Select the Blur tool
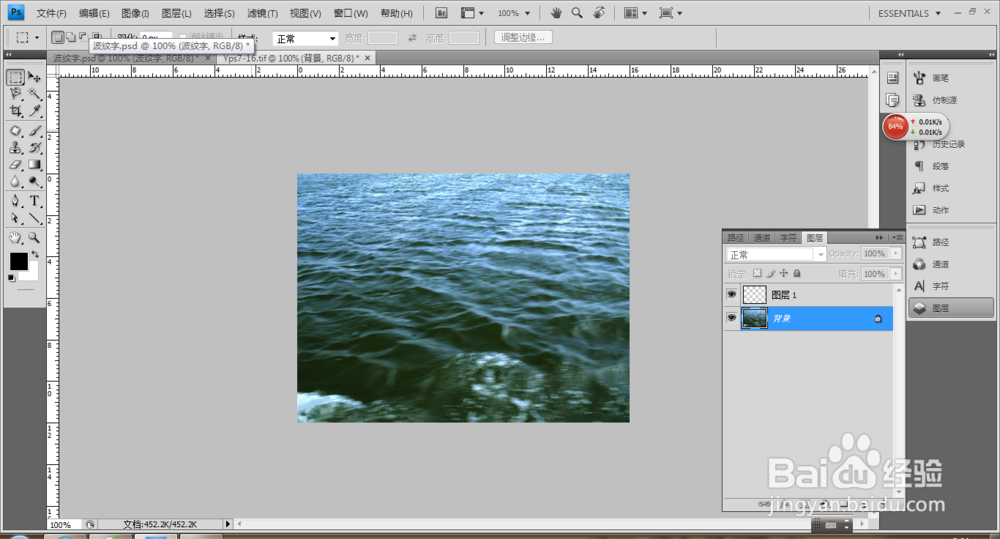Screen dimensions: 1000x539 tap(16, 181)
